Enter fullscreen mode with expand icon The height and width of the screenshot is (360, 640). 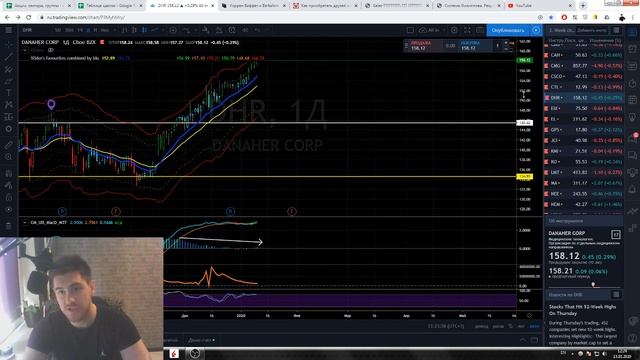coord(467,30)
